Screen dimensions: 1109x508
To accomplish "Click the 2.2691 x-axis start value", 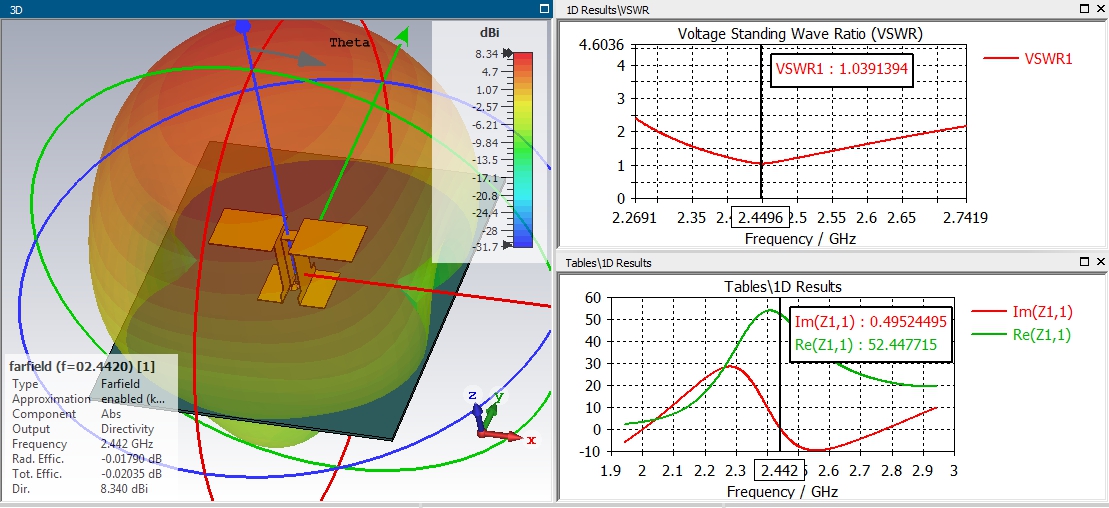I will coord(635,218).
